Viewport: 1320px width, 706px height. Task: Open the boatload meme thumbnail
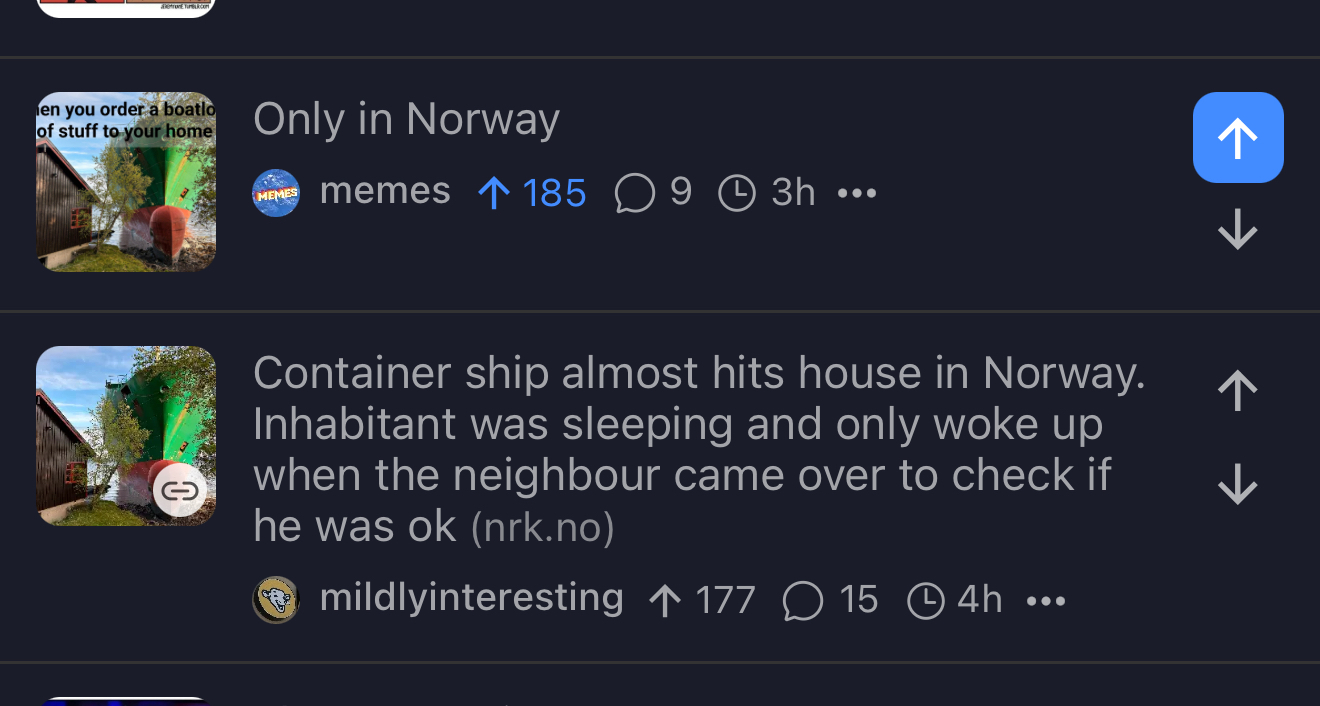click(x=126, y=182)
